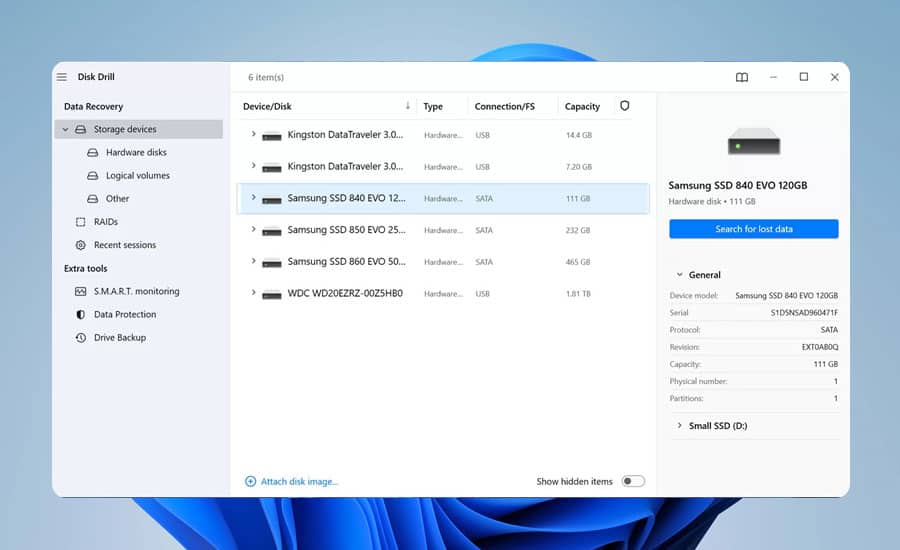The width and height of the screenshot is (900, 550).
Task: Select the 14.4 GB Kingston DataTraveler name
Action: [345, 134]
